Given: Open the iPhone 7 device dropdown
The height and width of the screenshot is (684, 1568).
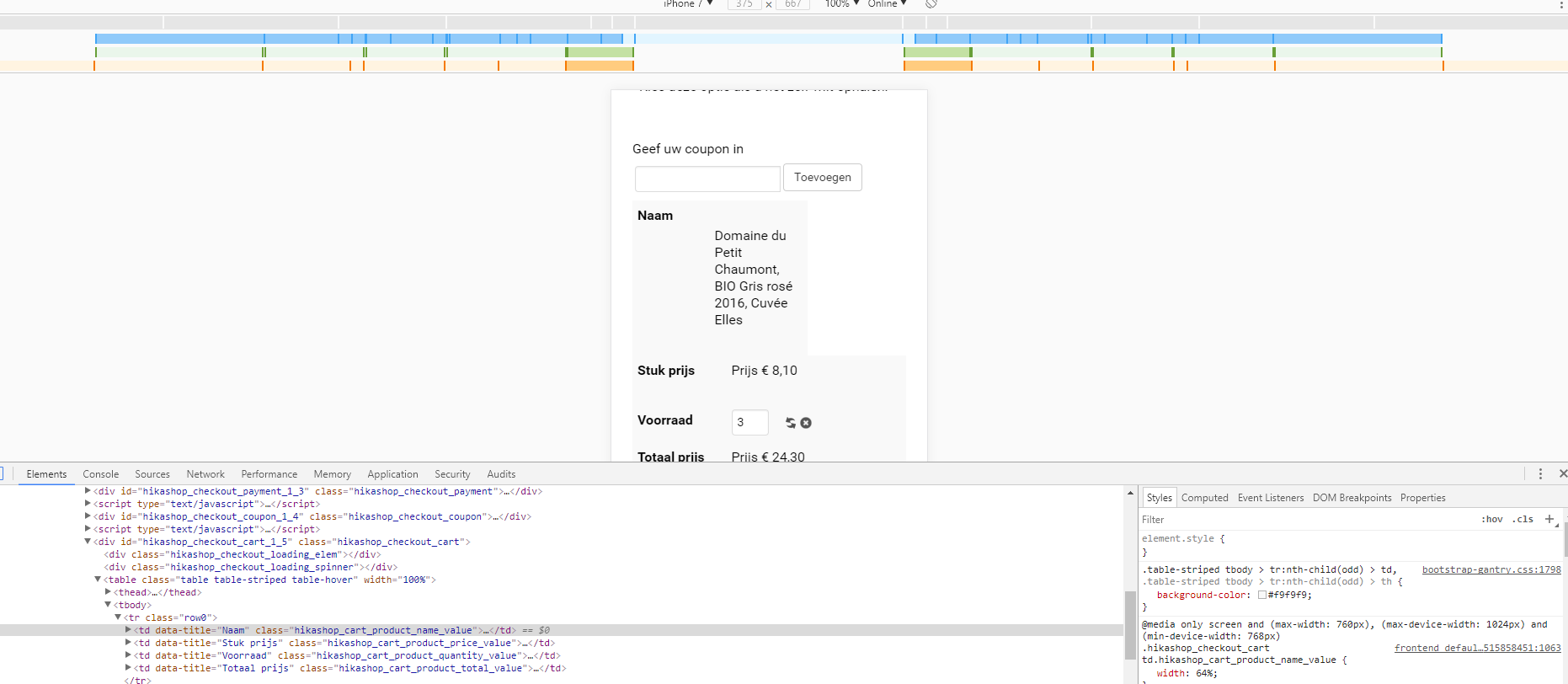Looking at the screenshot, I should pyautogui.click(x=688, y=4).
